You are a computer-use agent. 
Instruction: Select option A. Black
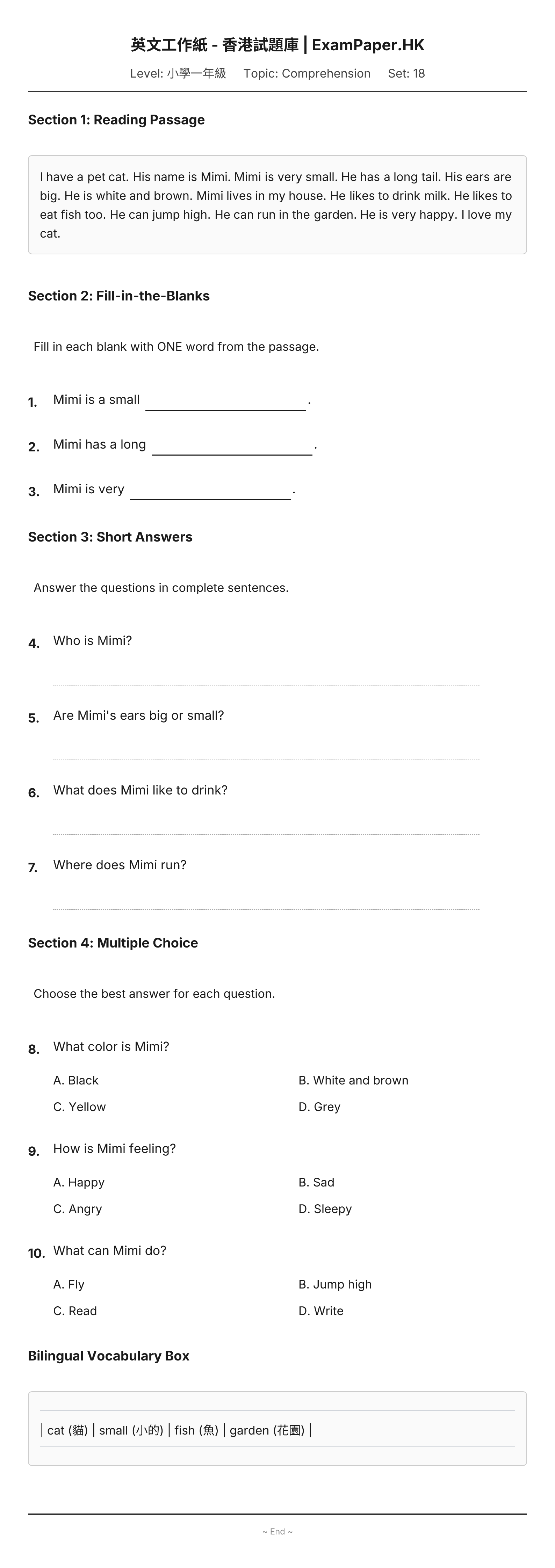pos(75,1080)
